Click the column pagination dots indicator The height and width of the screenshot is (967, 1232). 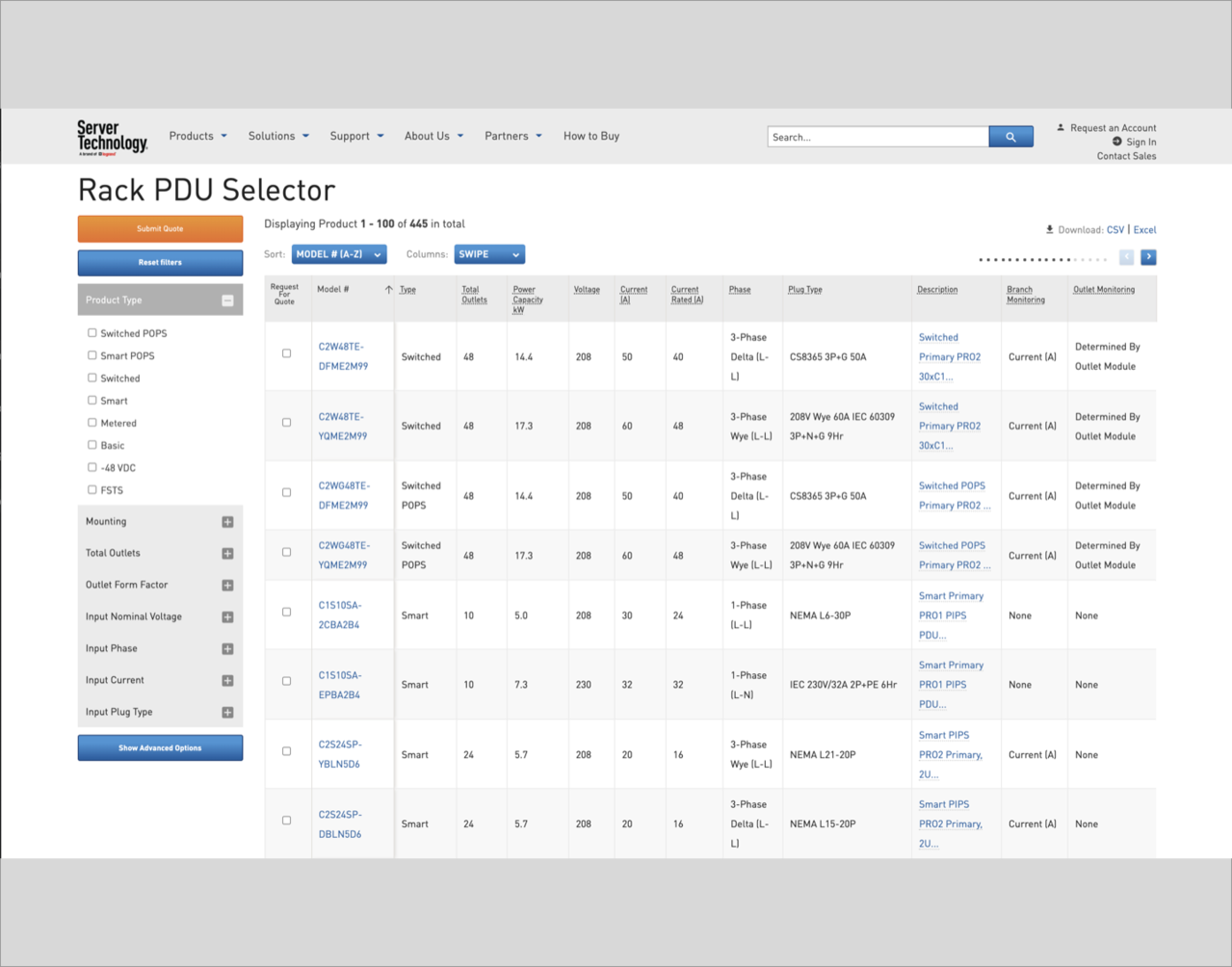tap(1042, 259)
